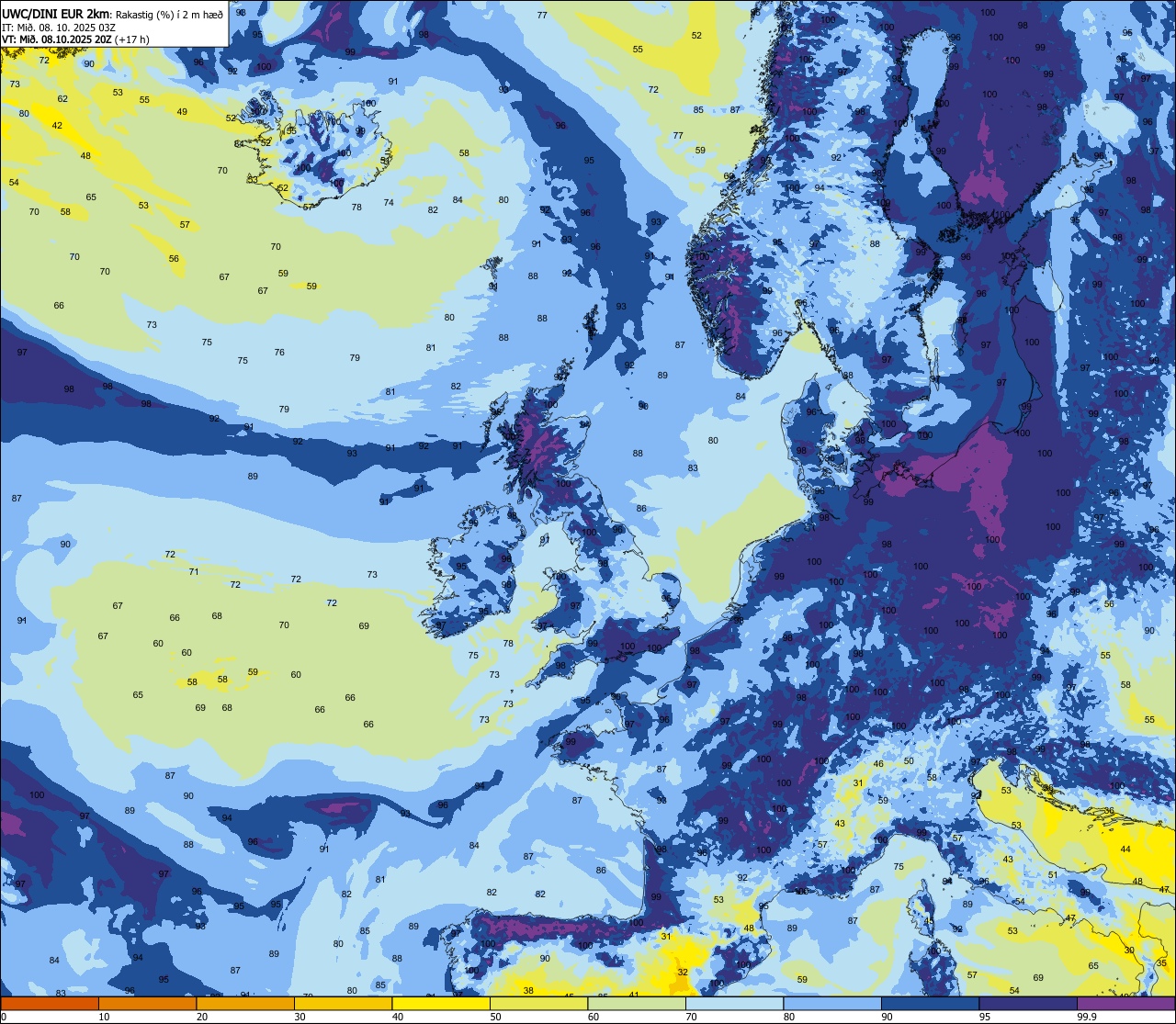Click the '62' humidity value near top-left
This screenshot has height=1024, width=1176.
coord(62,98)
